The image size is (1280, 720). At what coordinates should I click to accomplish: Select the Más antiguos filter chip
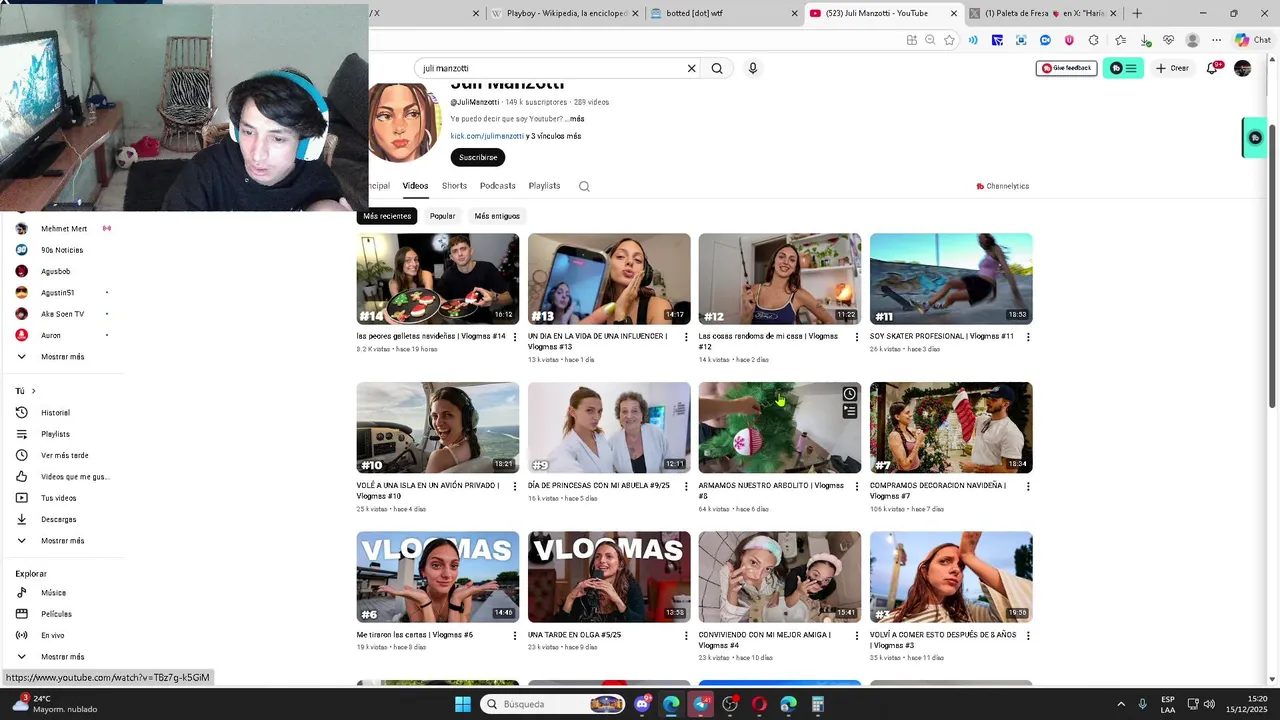(497, 216)
